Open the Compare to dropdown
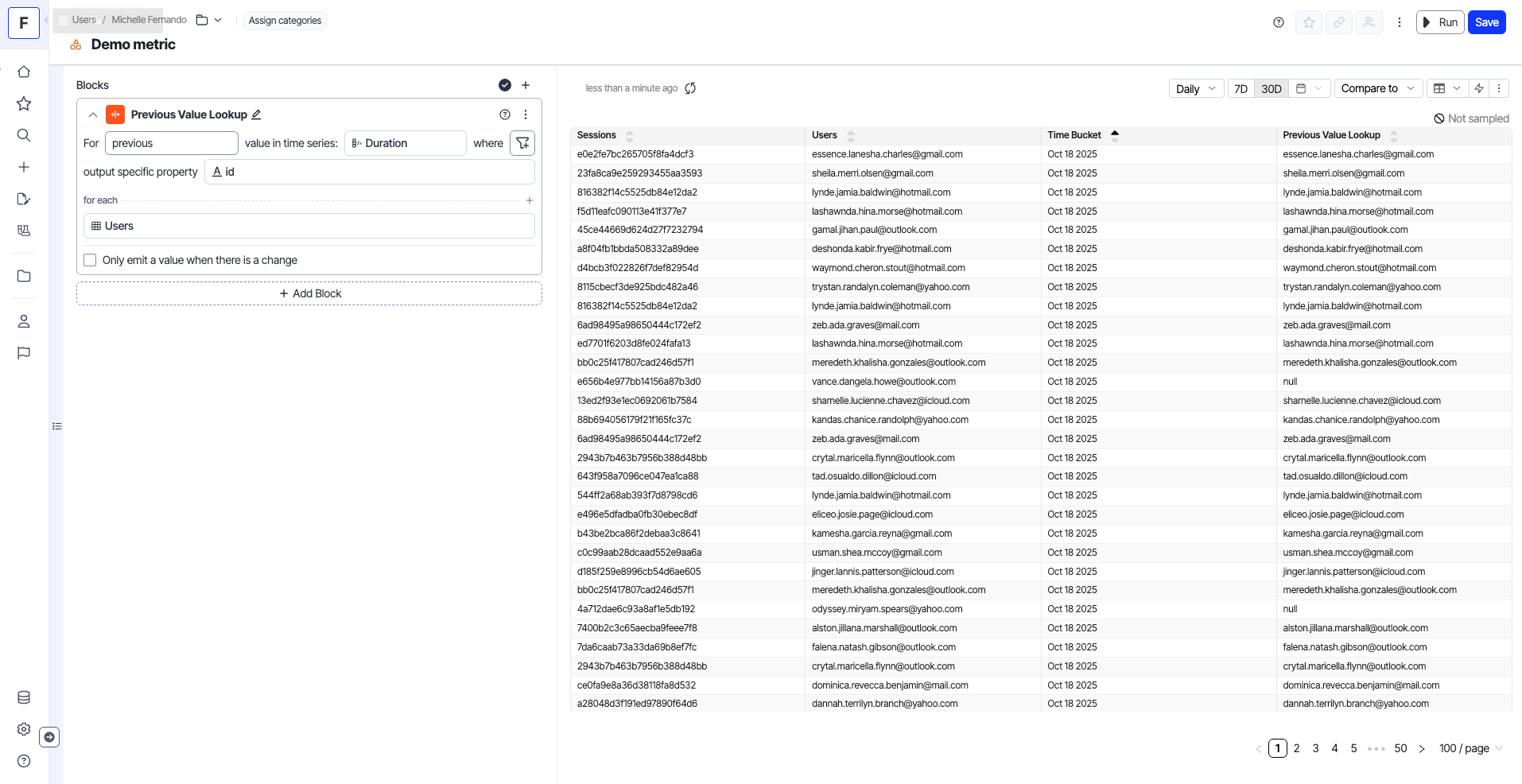The height and width of the screenshot is (784, 1522). coord(1377,88)
